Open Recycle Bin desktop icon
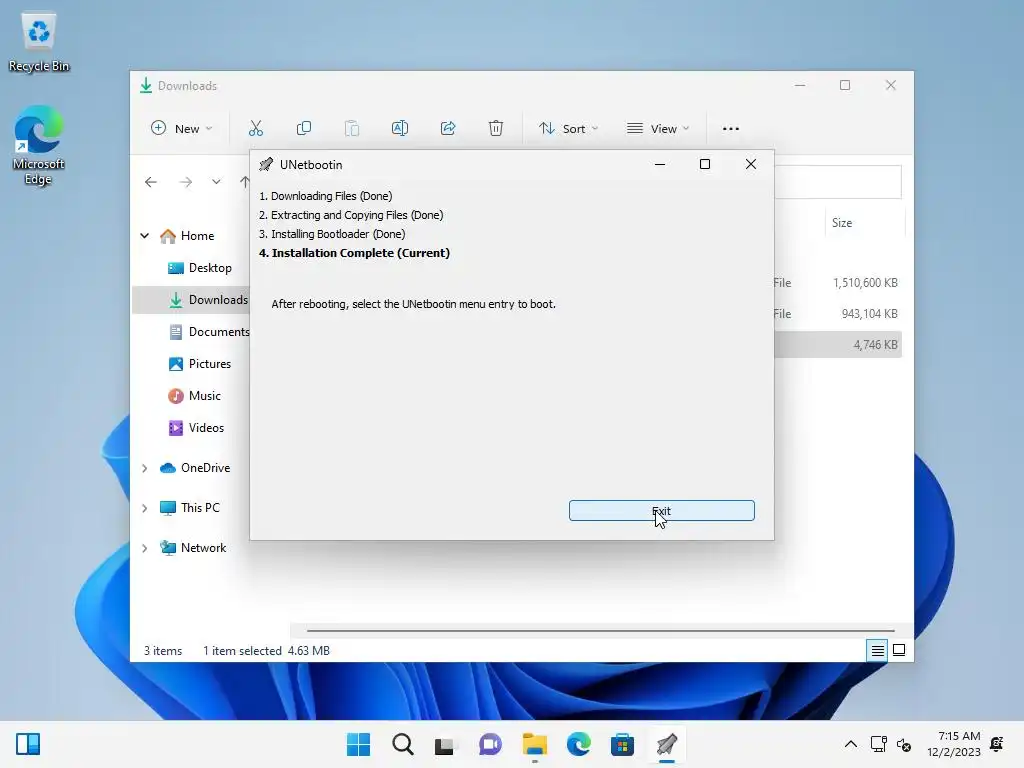 [x=39, y=43]
